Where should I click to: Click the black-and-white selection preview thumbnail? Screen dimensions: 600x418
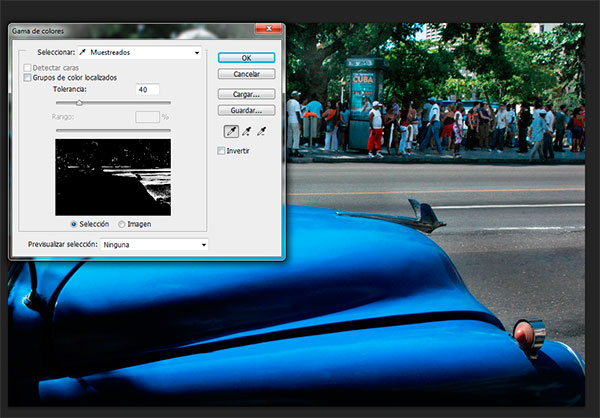113,177
